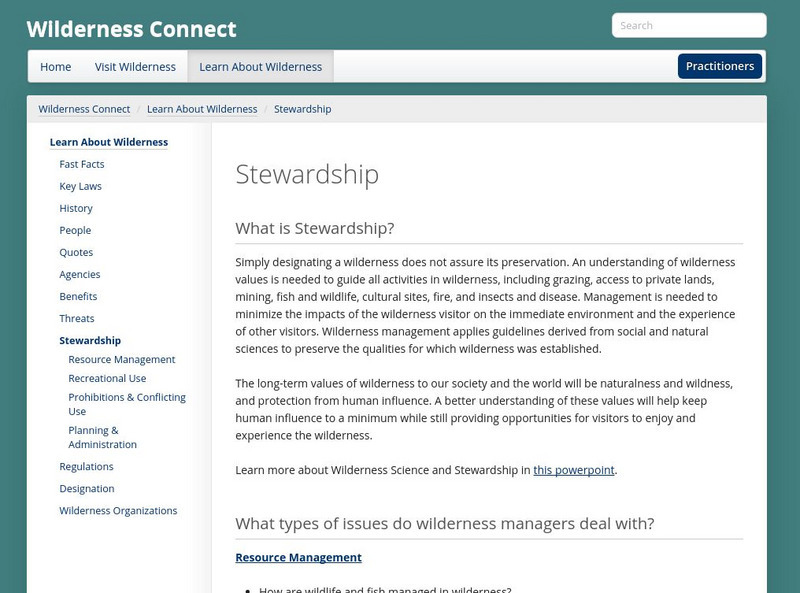This screenshot has height=593, width=800.
Task: Select Threats in the sidebar
Action: (77, 318)
